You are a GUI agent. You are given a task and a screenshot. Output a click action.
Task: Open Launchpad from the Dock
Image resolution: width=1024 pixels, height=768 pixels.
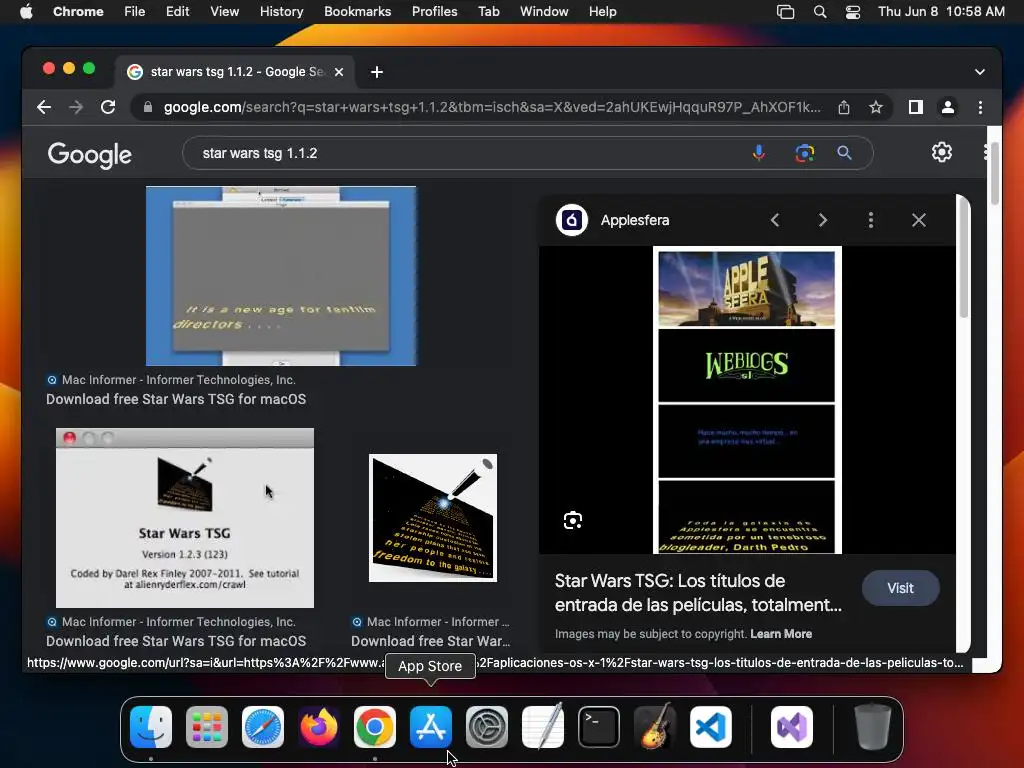click(207, 727)
